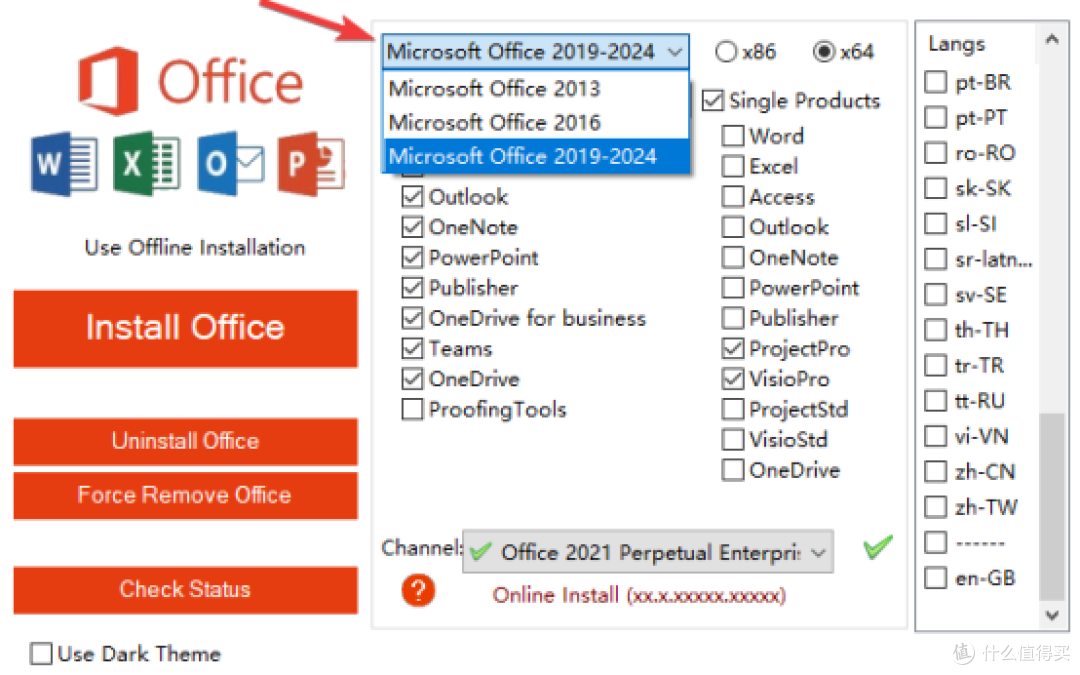Click the Langs list scrollbar thumb

pos(1052,506)
